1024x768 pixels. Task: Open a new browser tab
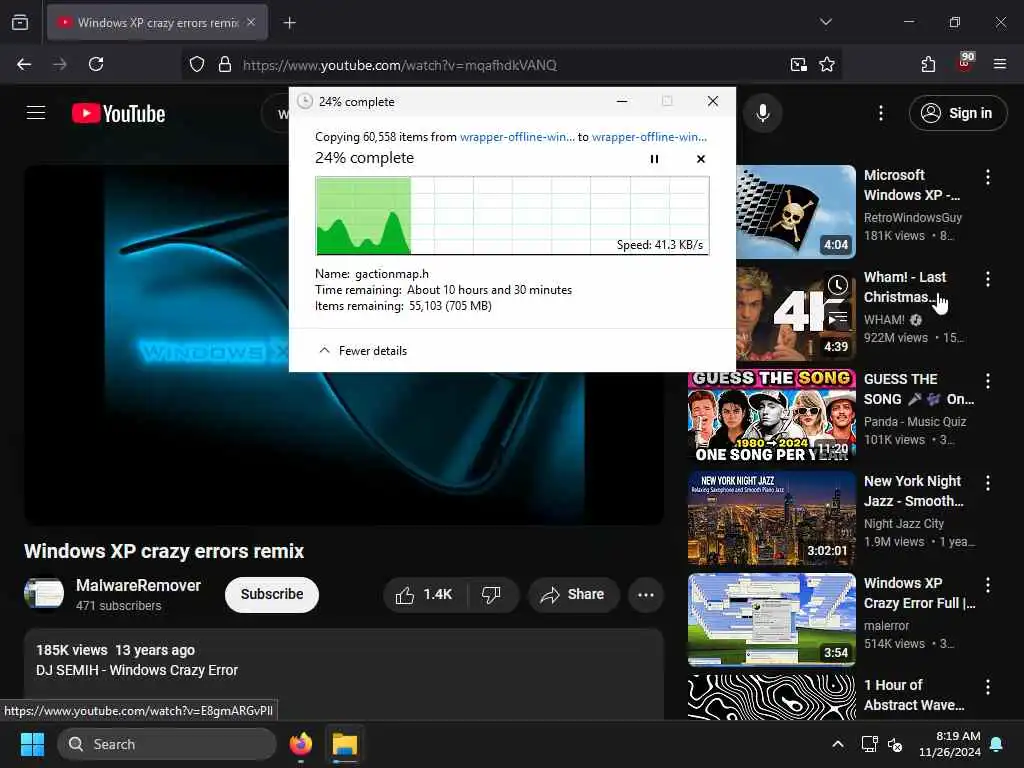(289, 23)
